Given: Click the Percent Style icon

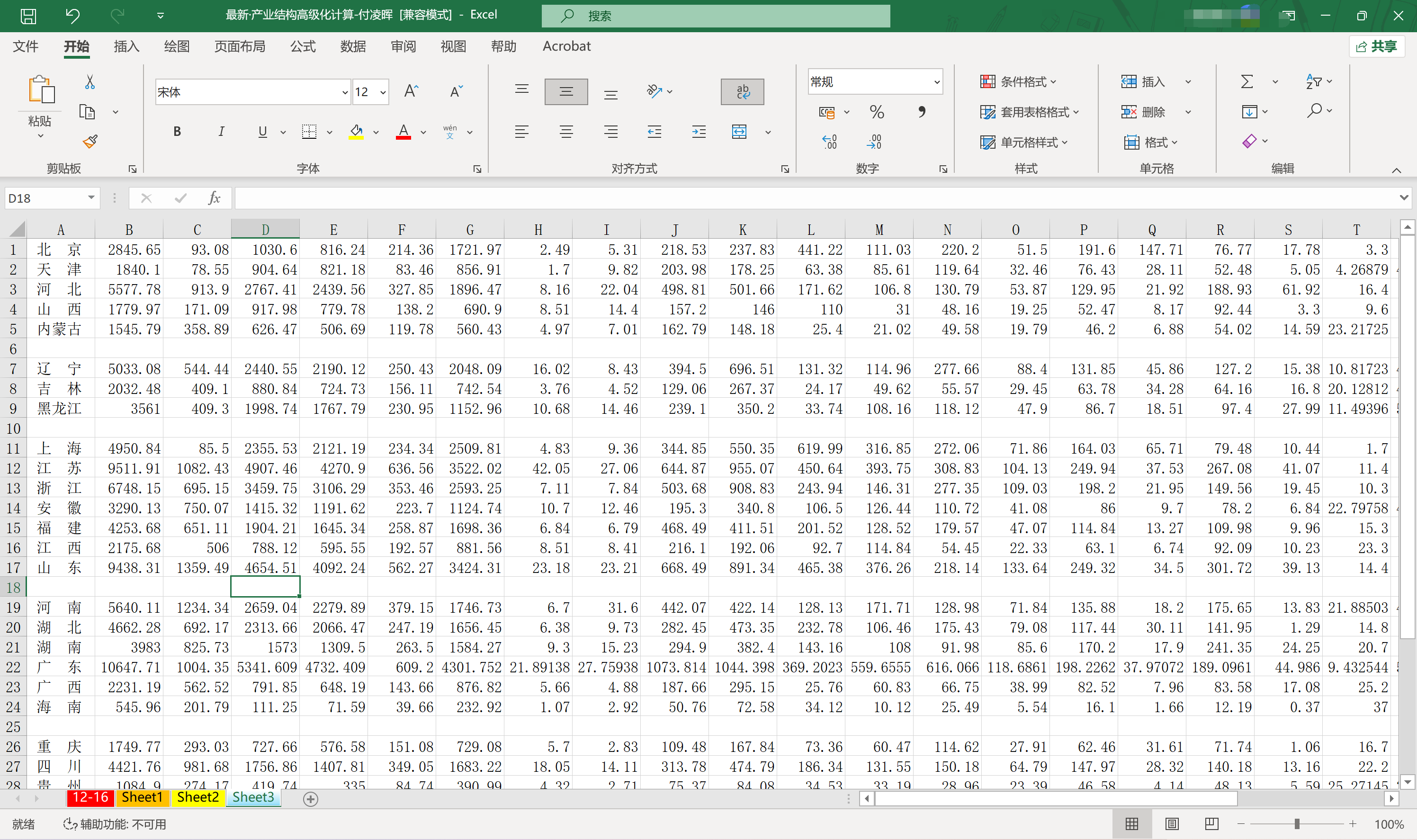Looking at the screenshot, I should (876, 112).
